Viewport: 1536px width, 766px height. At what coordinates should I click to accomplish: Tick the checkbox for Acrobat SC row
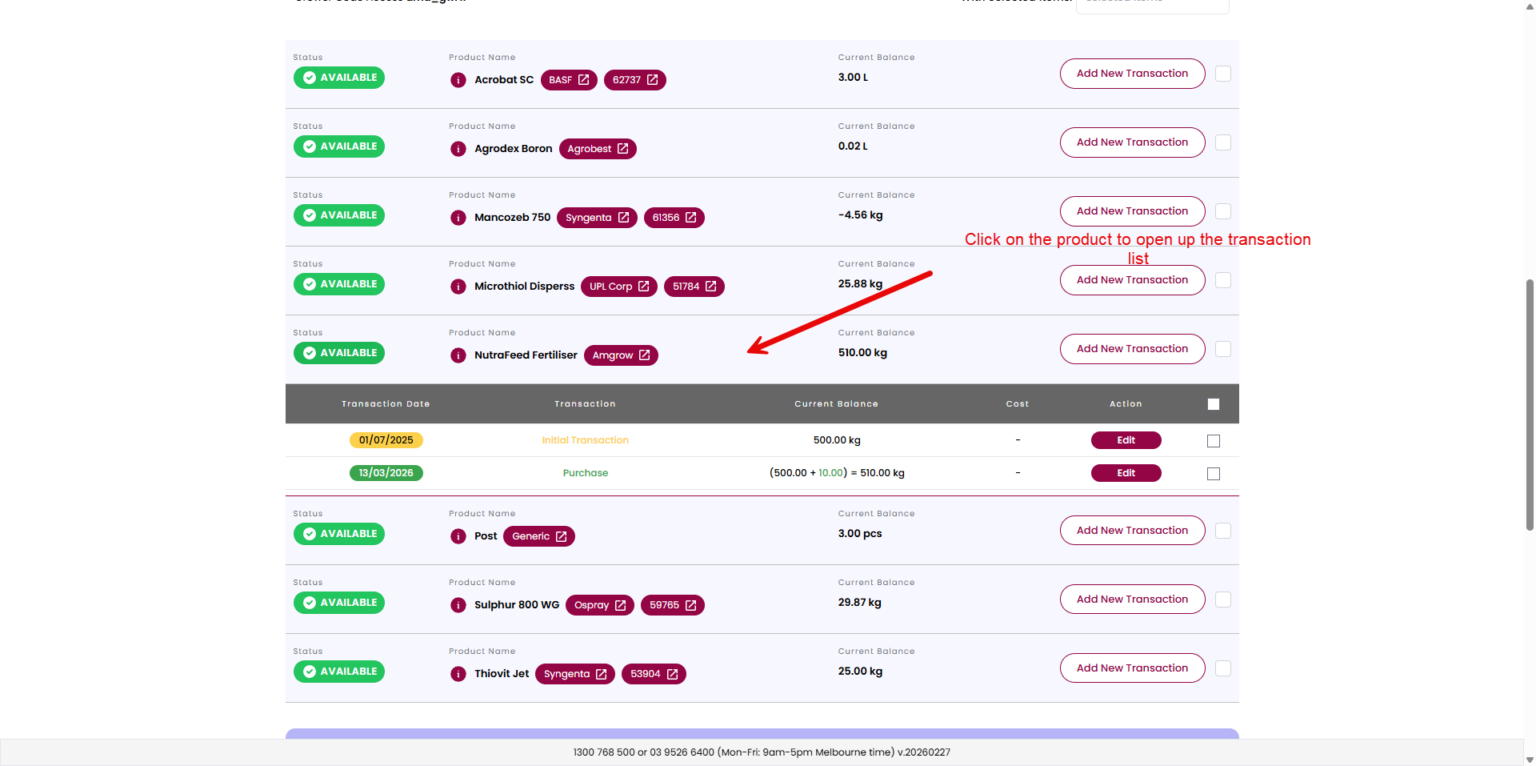1223,74
